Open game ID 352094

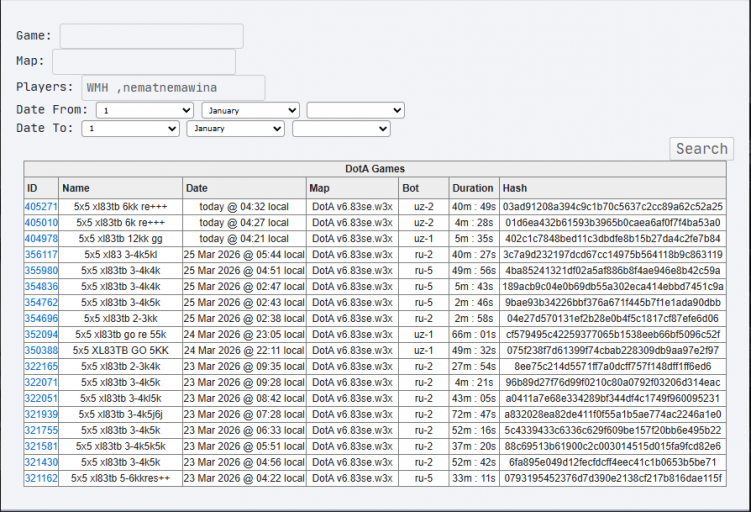coord(41,334)
